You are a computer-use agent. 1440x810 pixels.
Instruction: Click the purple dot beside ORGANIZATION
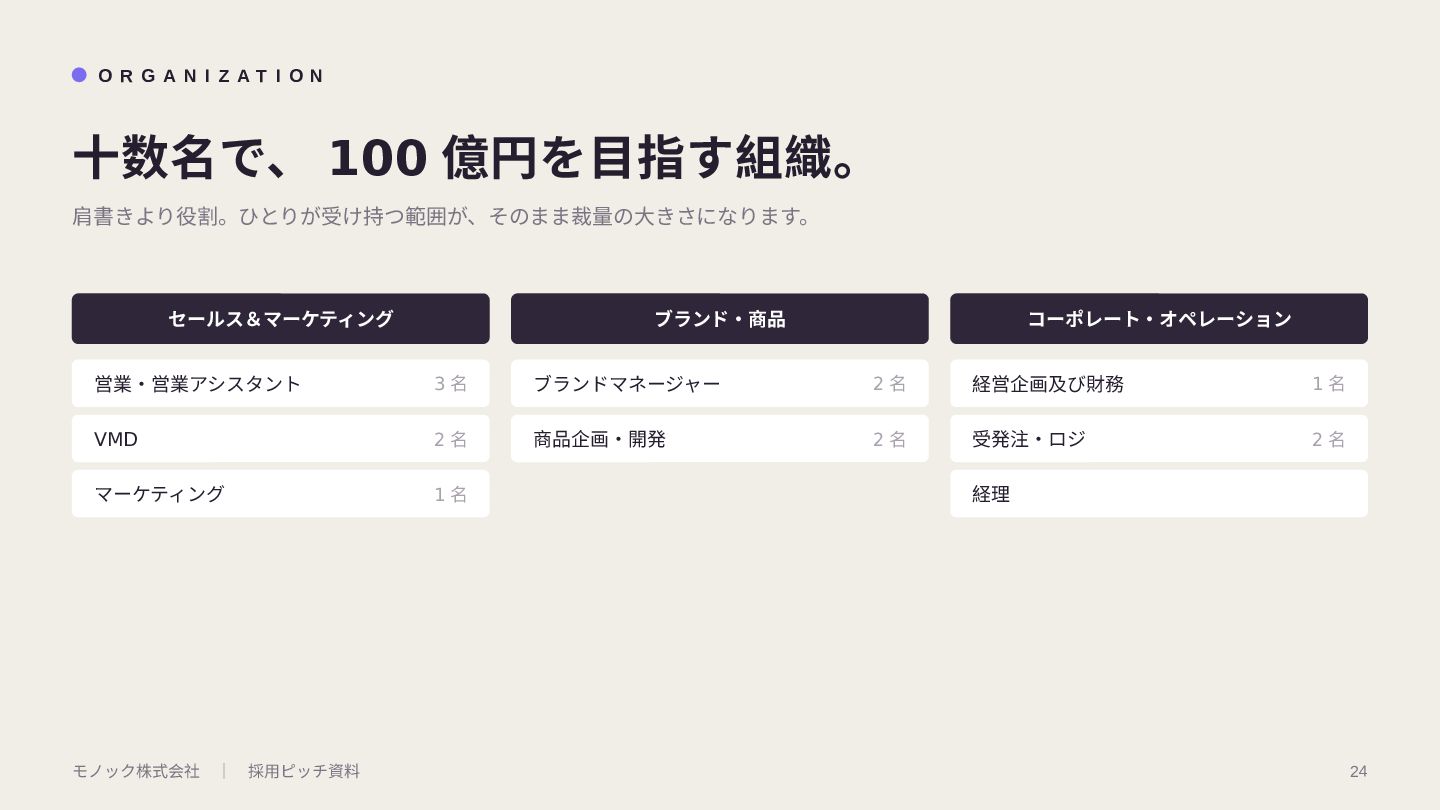click(x=79, y=75)
